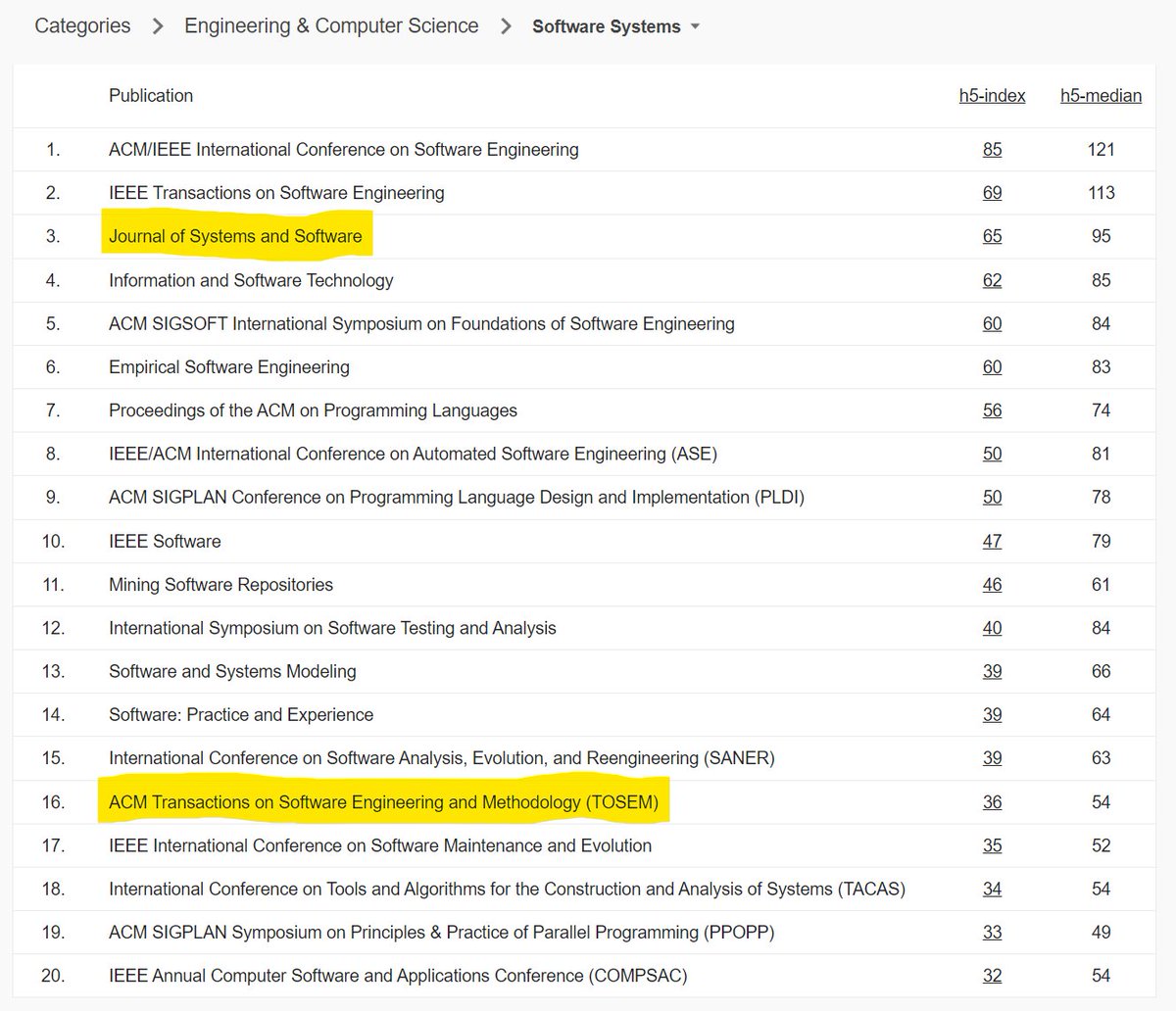Image resolution: width=1176 pixels, height=1011 pixels.
Task: Select 'Software and Systems Modeling' title
Action: [232, 671]
